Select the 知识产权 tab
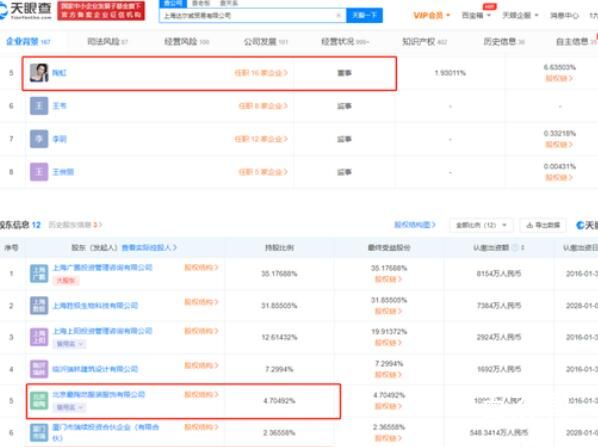This screenshot has width=598, height=447. [424, 42]
